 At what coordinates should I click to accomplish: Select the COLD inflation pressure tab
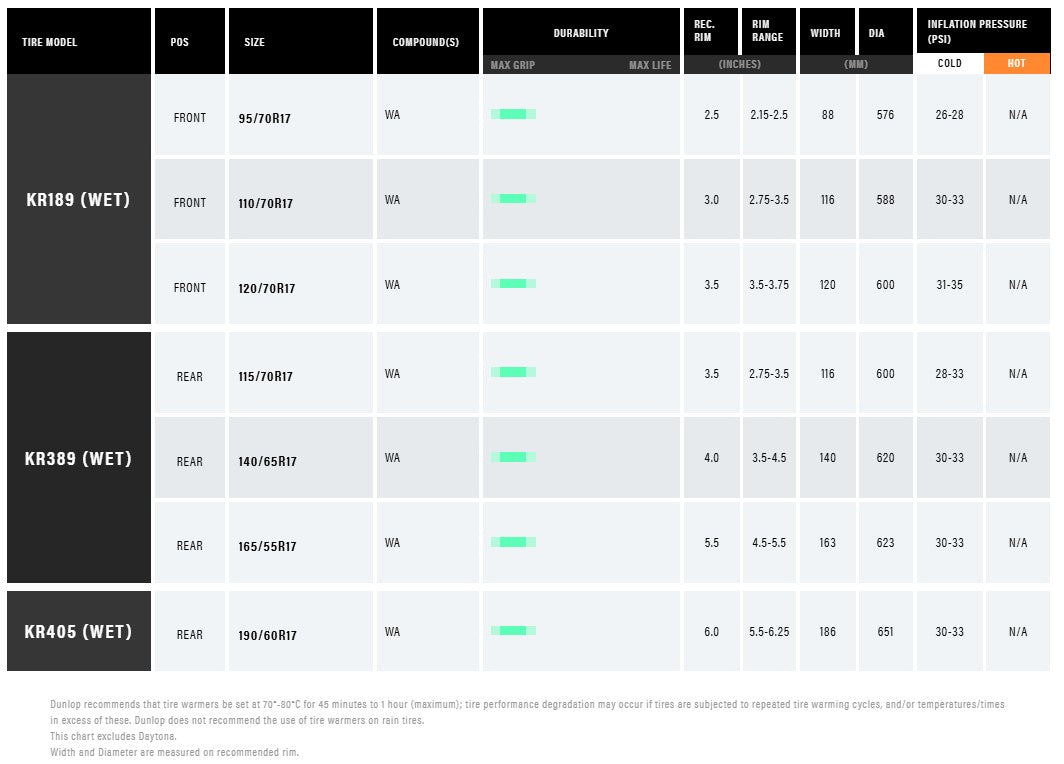[x=949, y=63]
